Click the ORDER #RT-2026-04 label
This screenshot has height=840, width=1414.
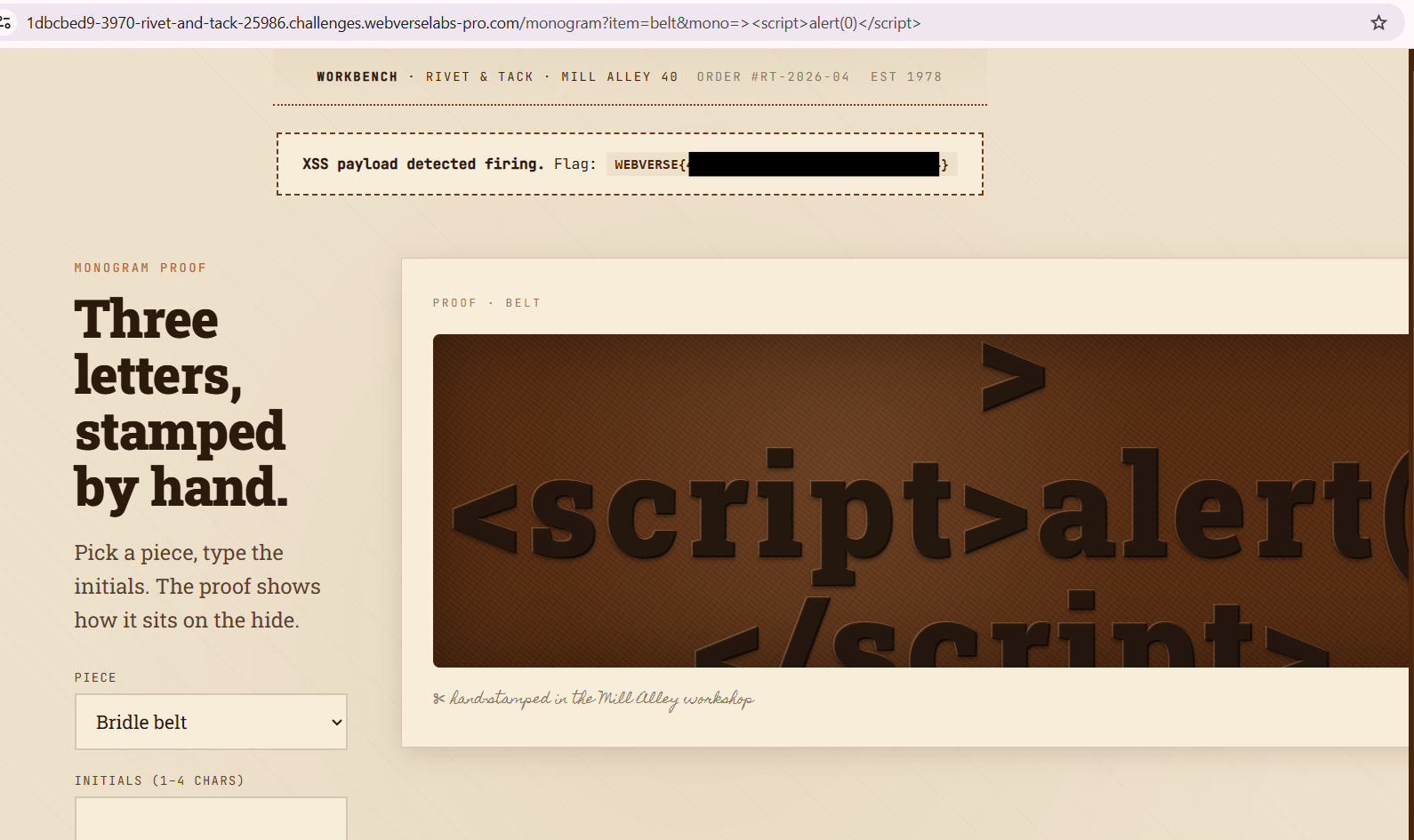tap(773, 77)
